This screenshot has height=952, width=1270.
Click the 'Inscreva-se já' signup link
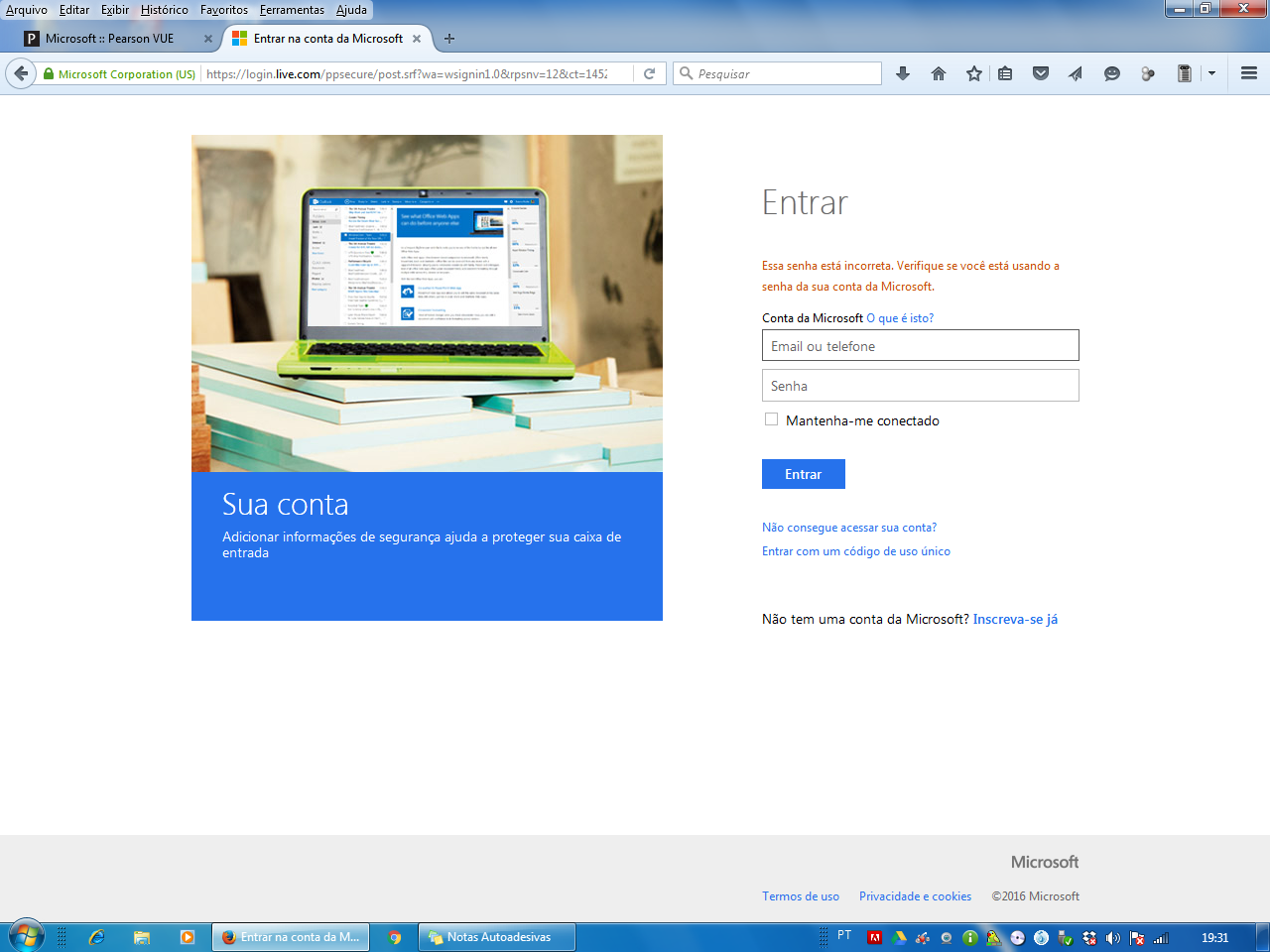pos(1015,619)
